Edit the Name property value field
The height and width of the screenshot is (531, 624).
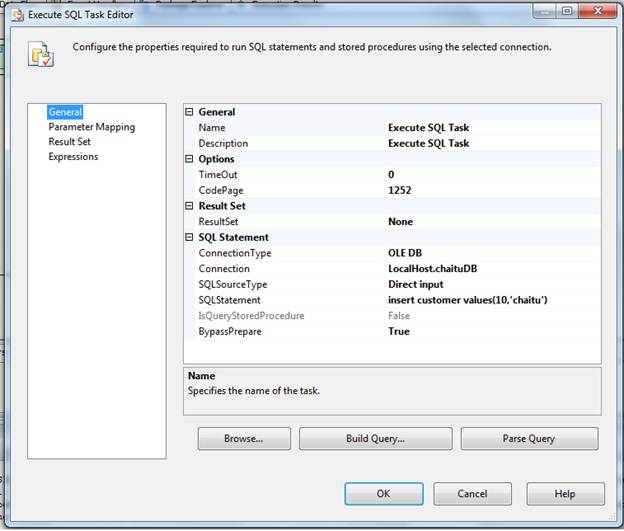pyautogui.click(x=490, y=128)
